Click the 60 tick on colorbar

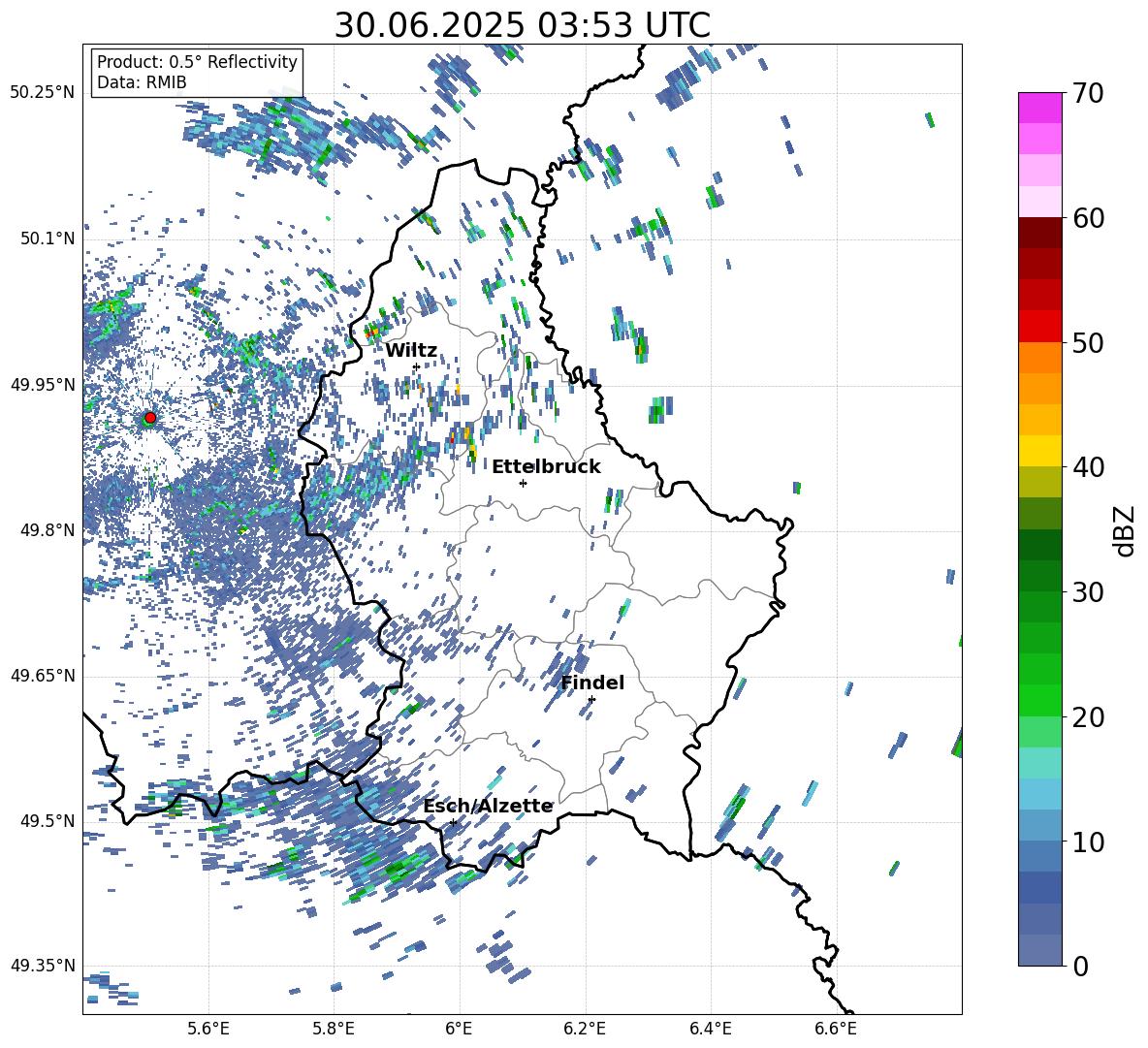pyautogui.click(x=1088, y=218)
